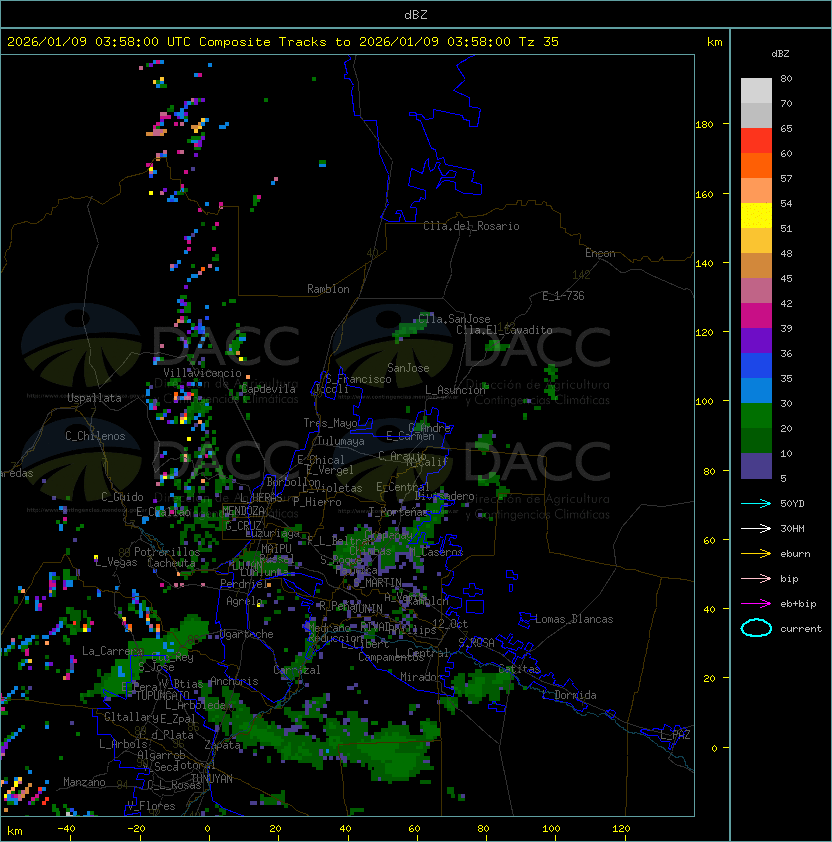The image size is (832, 842).
Task: Click the Potrerillos label
Action: tap(167, 552)
